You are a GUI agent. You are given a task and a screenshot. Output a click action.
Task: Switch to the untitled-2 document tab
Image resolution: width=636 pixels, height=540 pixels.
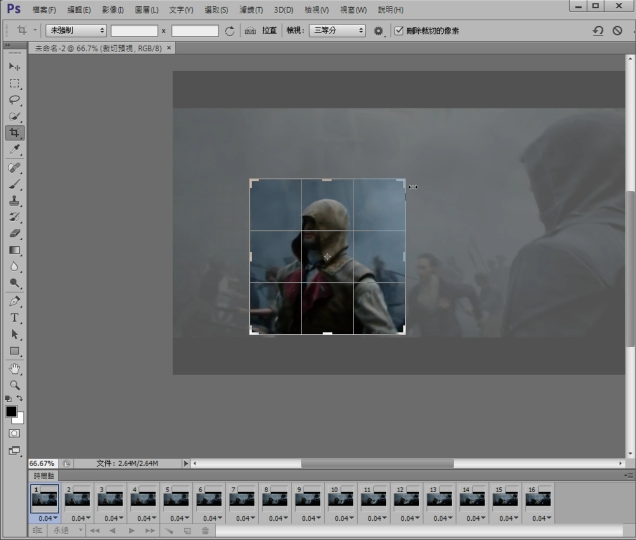tap(98, 48)
